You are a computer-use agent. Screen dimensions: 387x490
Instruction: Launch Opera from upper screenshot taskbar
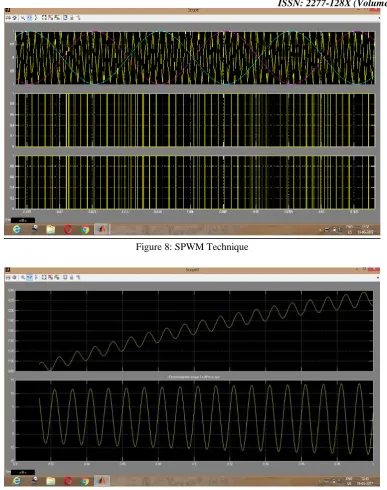(68, 229)
